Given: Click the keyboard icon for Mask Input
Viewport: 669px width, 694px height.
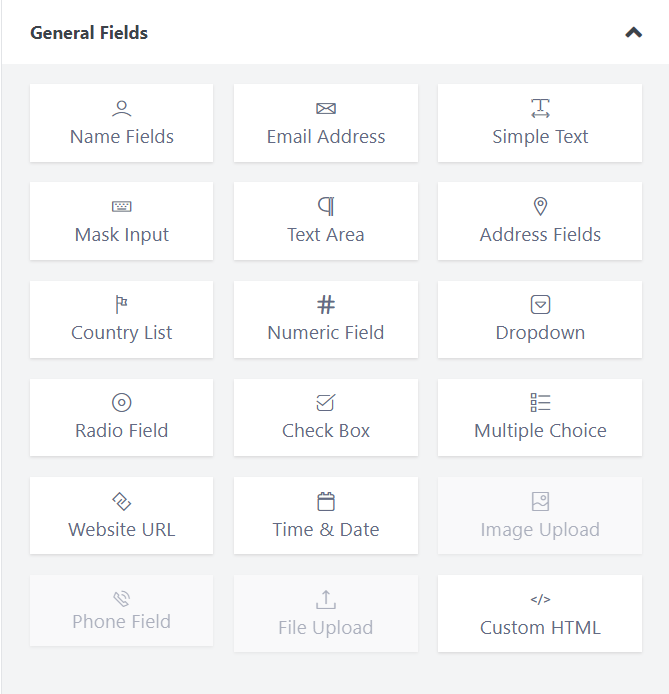Looking at the screenshot, I should point(122,207).
